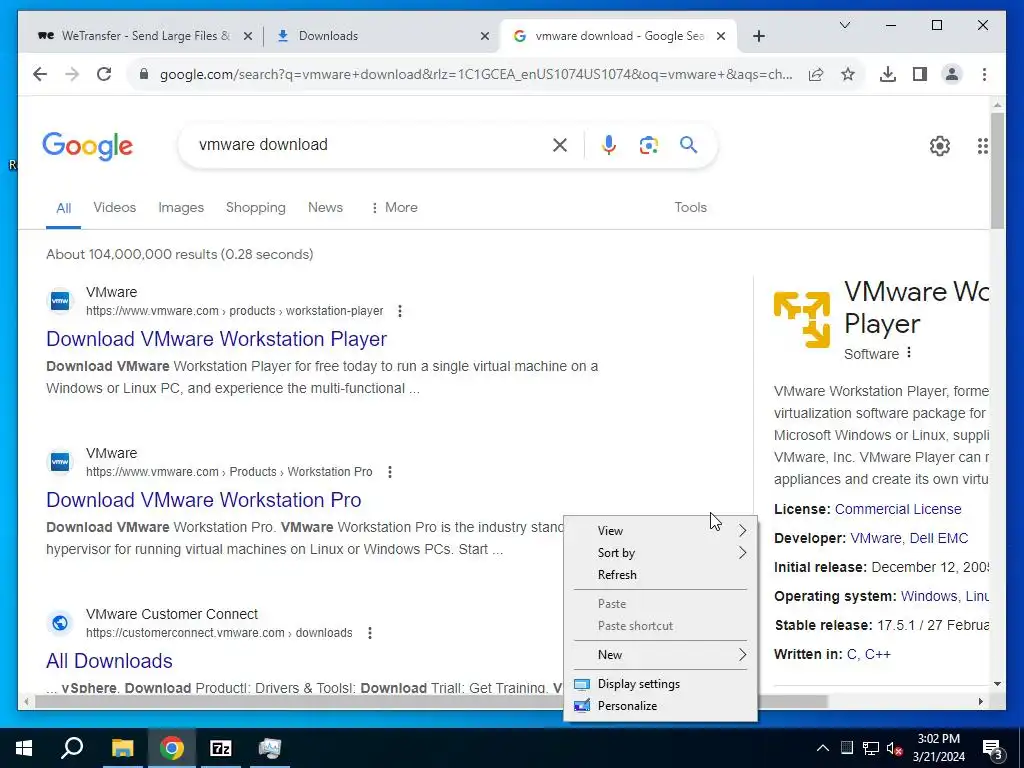Open the Chrome profile avatar
The height and width of the screenshot is (768, 1024).
tap(952, 74)
